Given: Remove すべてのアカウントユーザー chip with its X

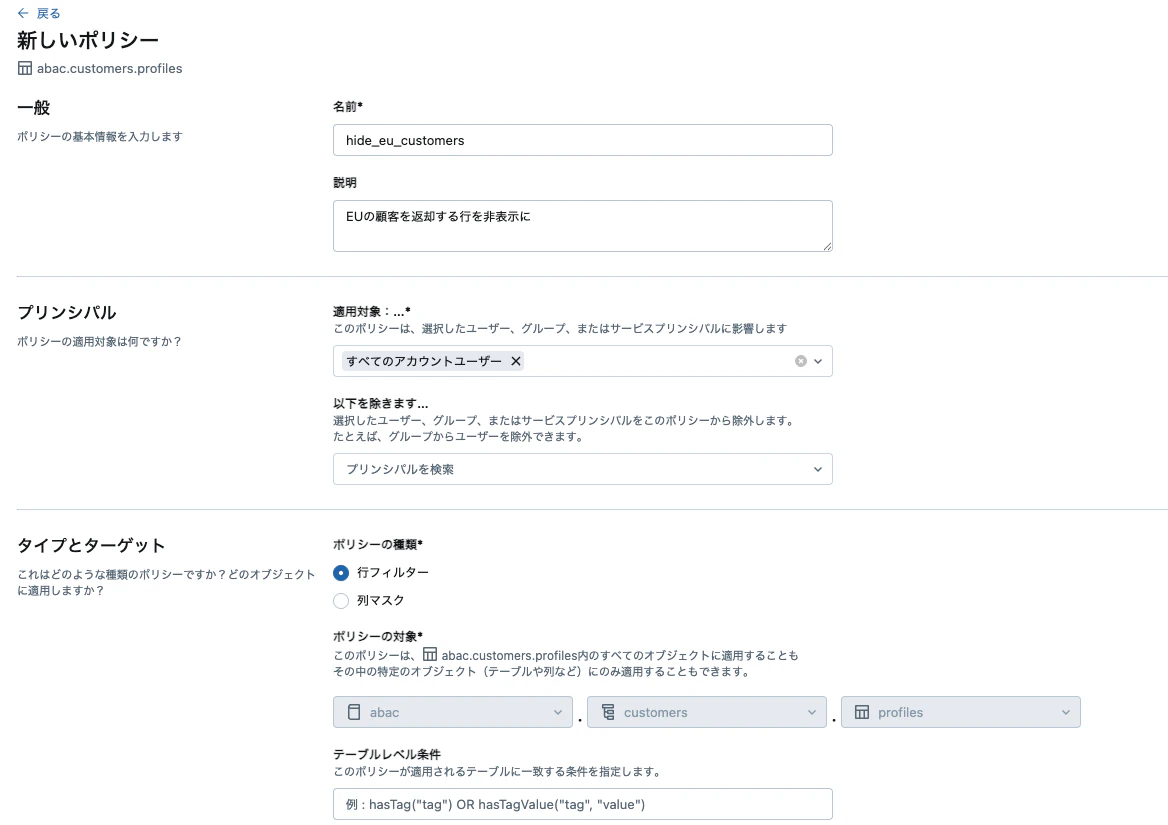Looking at the screenshot, I should pos(515,361).
